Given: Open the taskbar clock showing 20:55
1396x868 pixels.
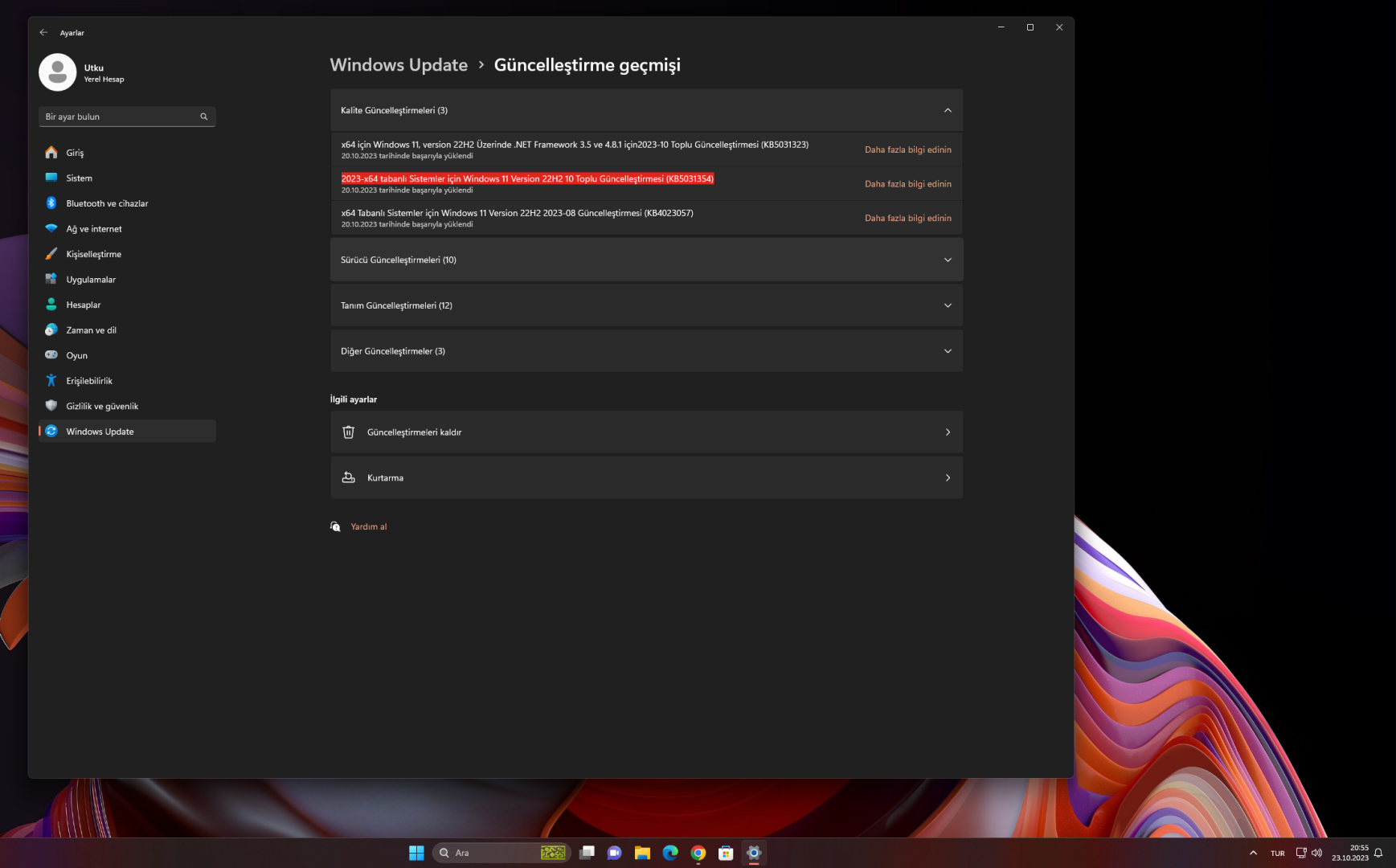Looking at the screenshot, I should [x=1350, y=853].
